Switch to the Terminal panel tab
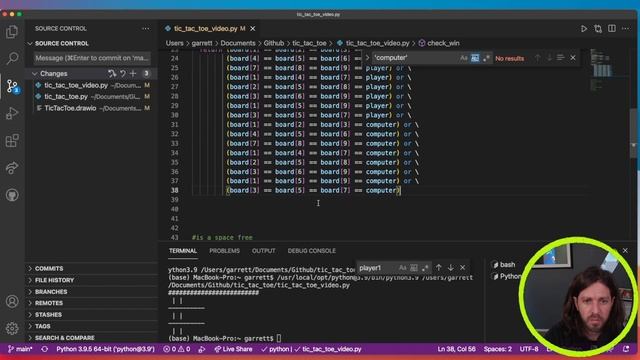Image resolution: width=640 pixels, height=360 pixels. tap(183, 251)
